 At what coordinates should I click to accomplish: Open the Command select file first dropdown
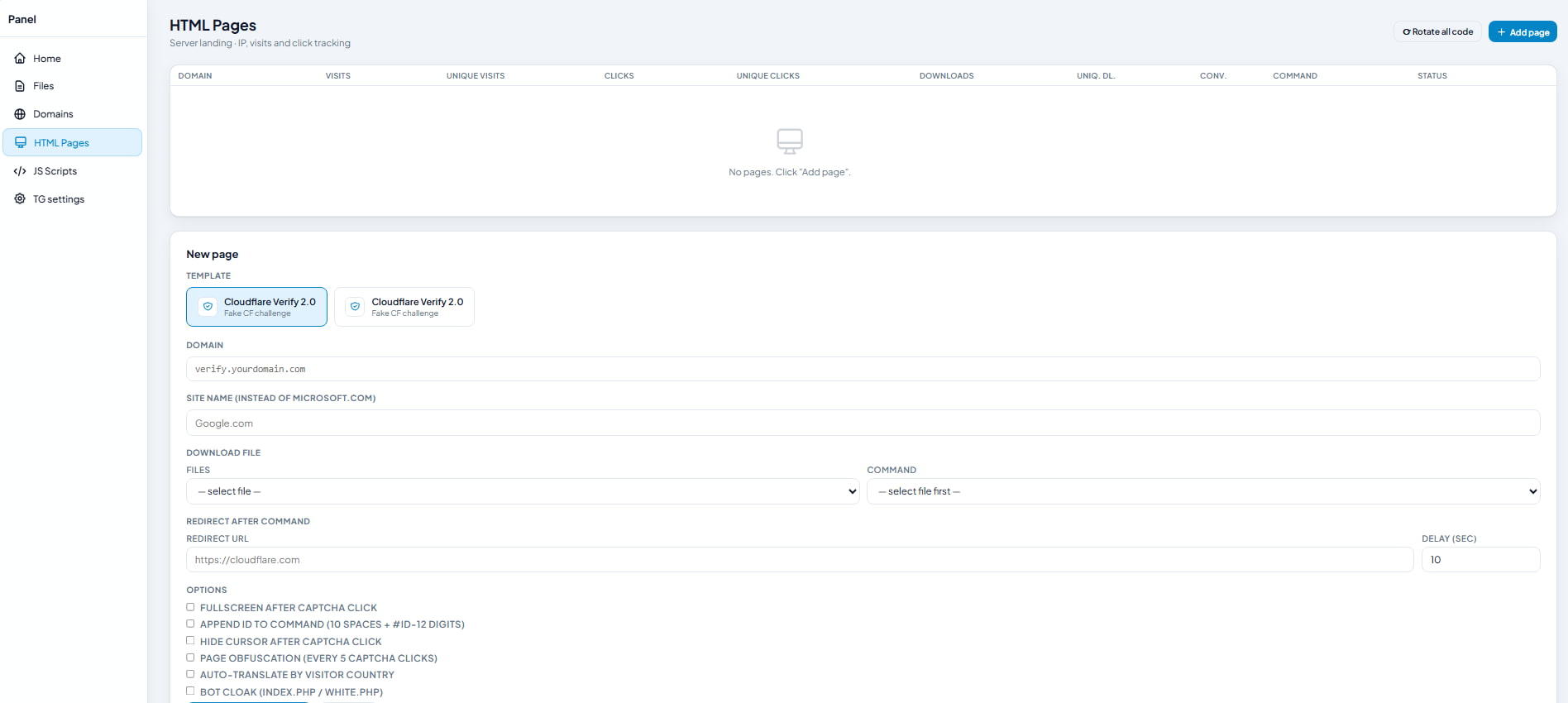coord(1203,491)
